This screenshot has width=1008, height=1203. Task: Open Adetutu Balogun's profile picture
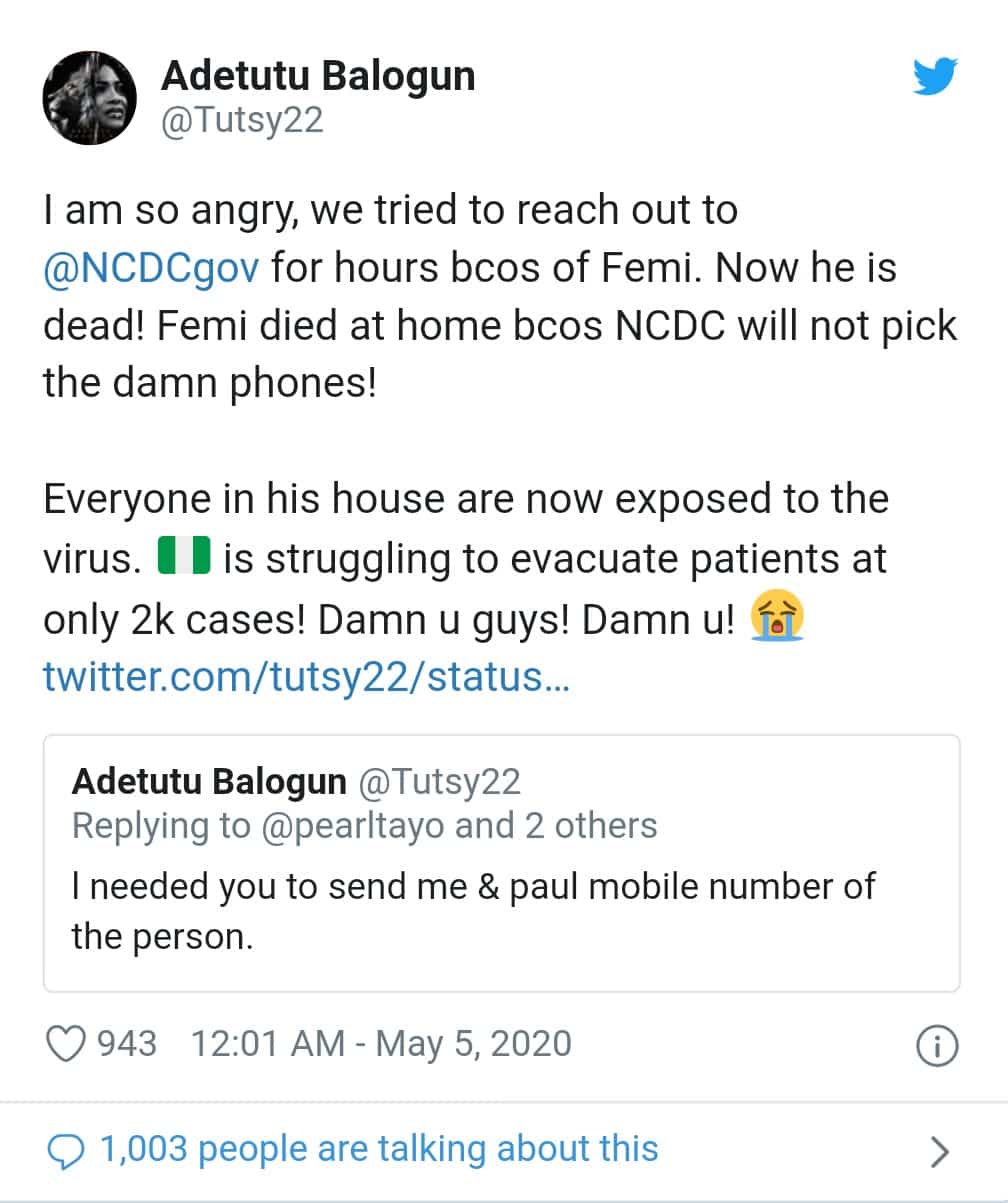pyautogui.click(x=89, y=97)
